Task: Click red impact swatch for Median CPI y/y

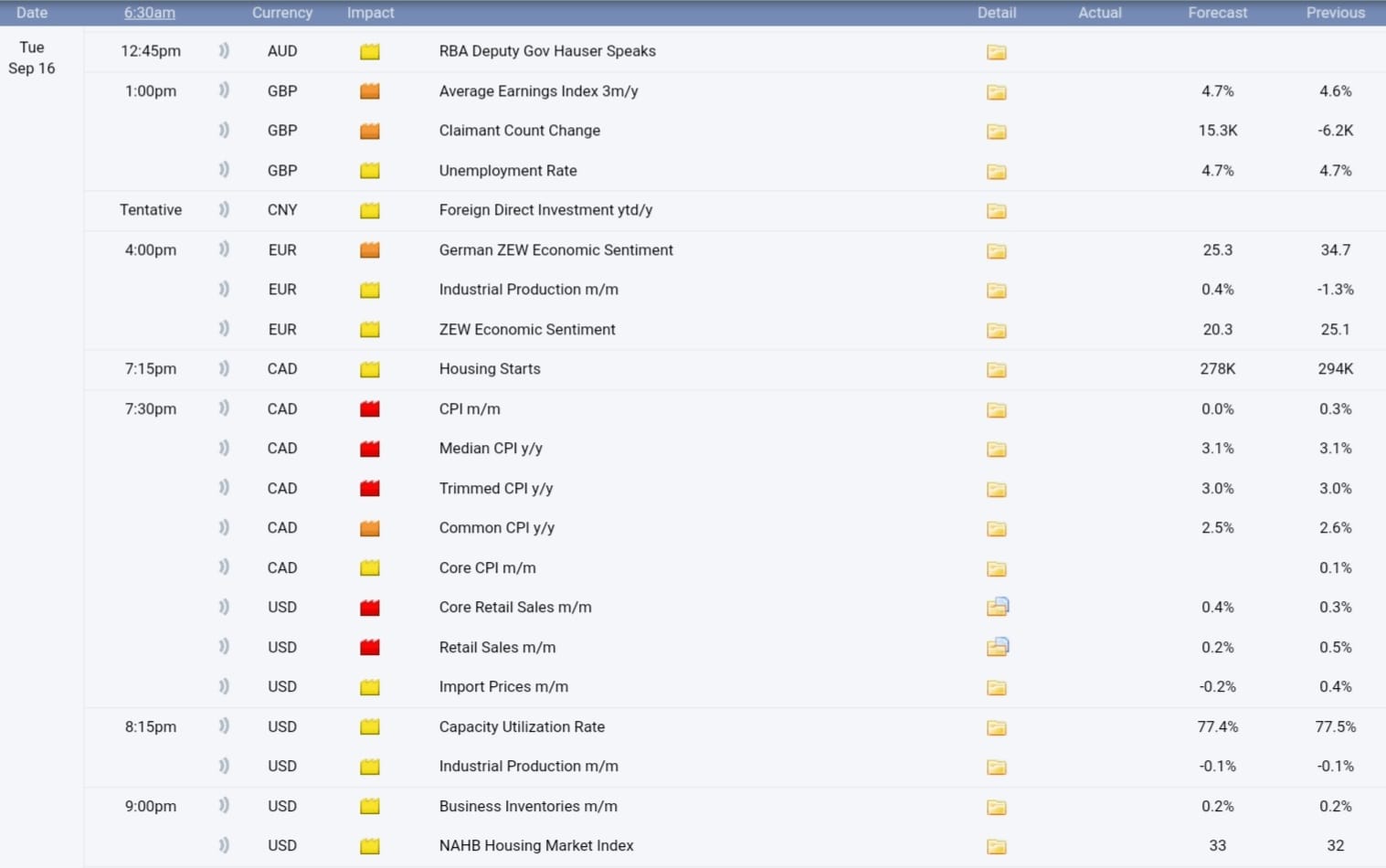Action: (x=369, y=449)
